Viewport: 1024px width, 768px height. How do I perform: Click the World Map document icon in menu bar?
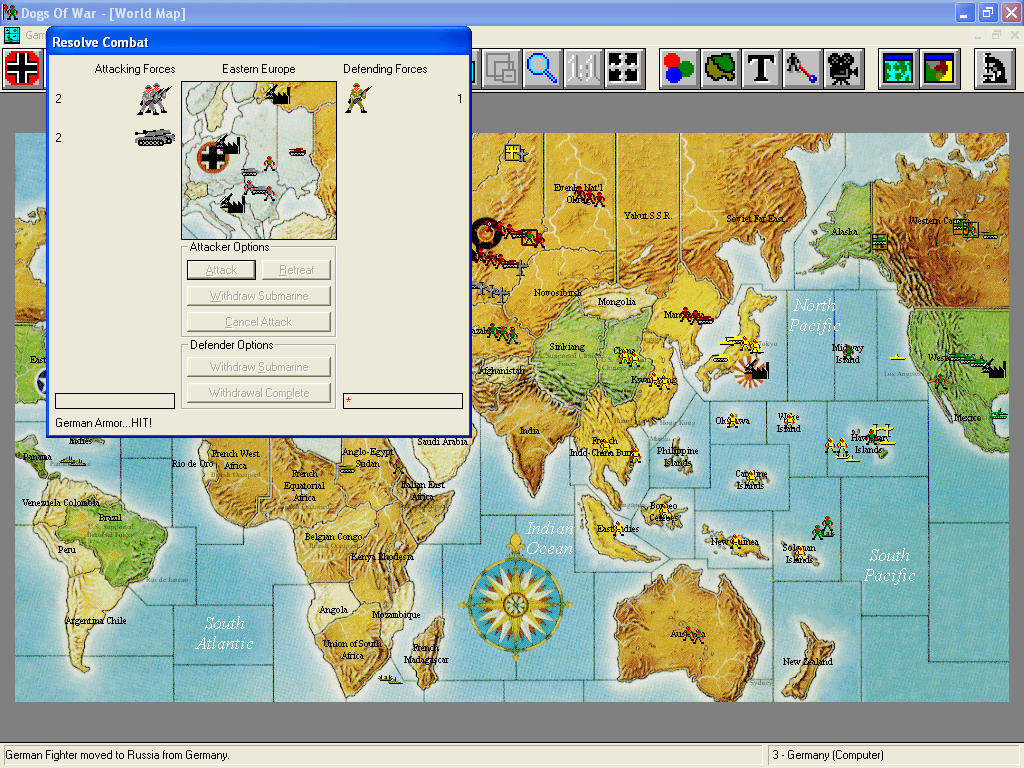12,35
